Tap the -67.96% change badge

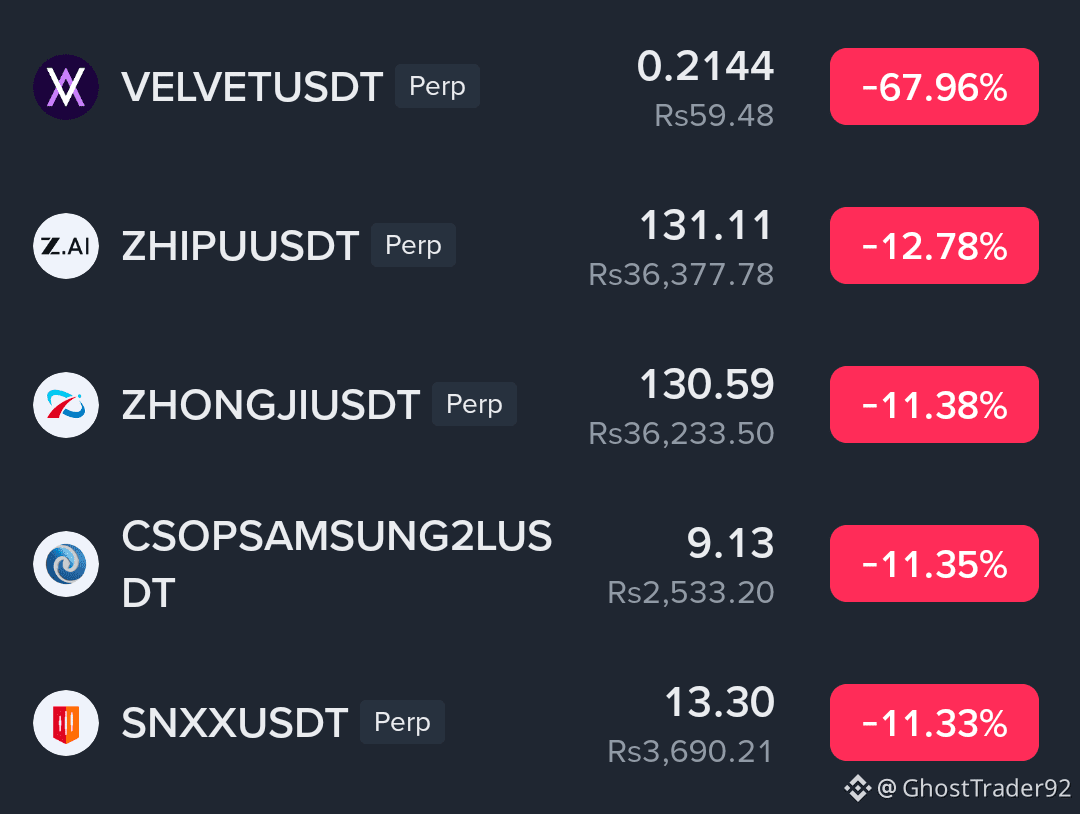pos(934,87)
